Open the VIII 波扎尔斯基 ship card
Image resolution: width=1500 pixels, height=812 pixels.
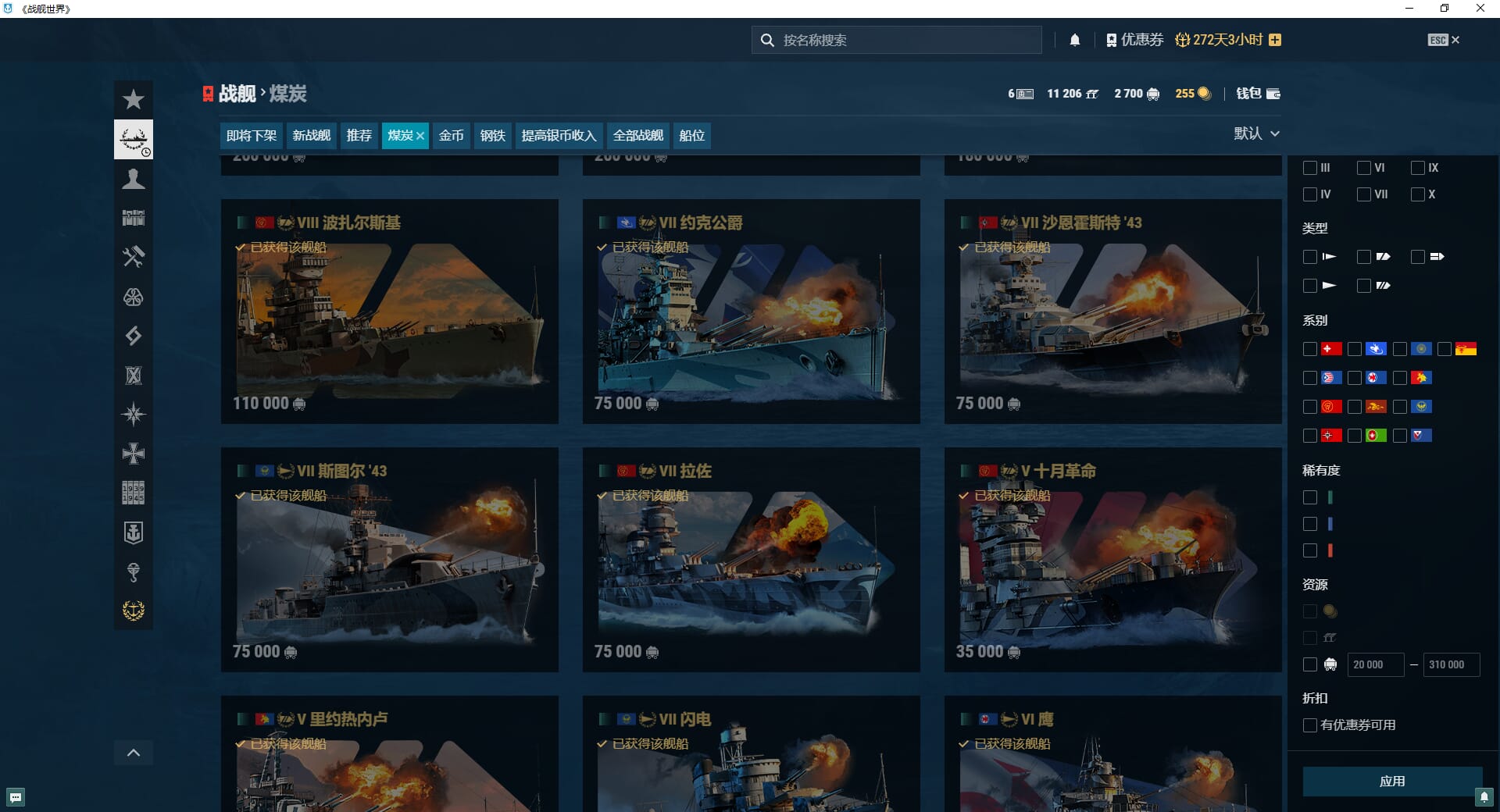tap(389, 312)
